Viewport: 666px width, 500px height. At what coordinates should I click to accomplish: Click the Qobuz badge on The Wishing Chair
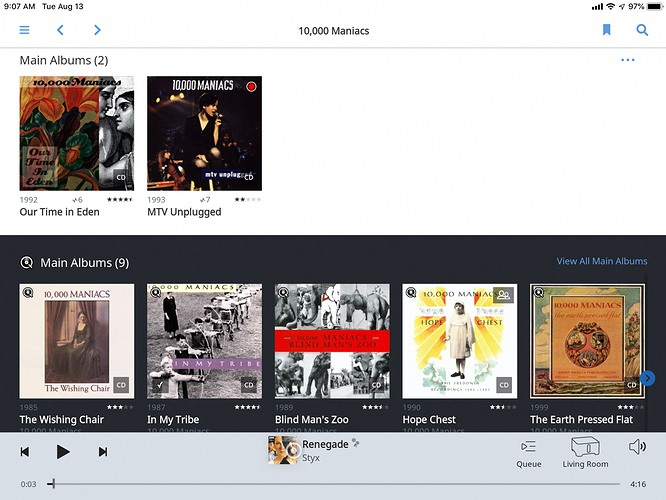coord(28,293)
